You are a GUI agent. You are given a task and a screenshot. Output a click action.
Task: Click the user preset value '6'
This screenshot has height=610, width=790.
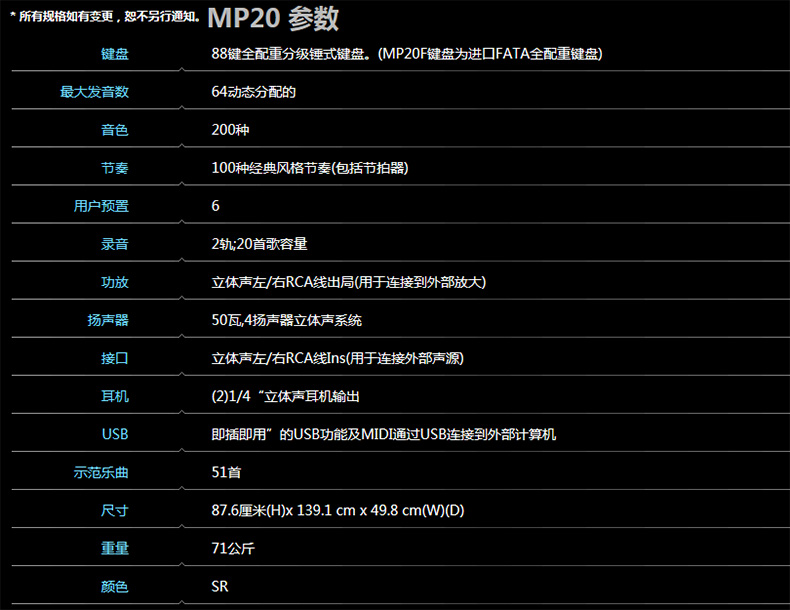pyautogui.click(x=215, y=206)
